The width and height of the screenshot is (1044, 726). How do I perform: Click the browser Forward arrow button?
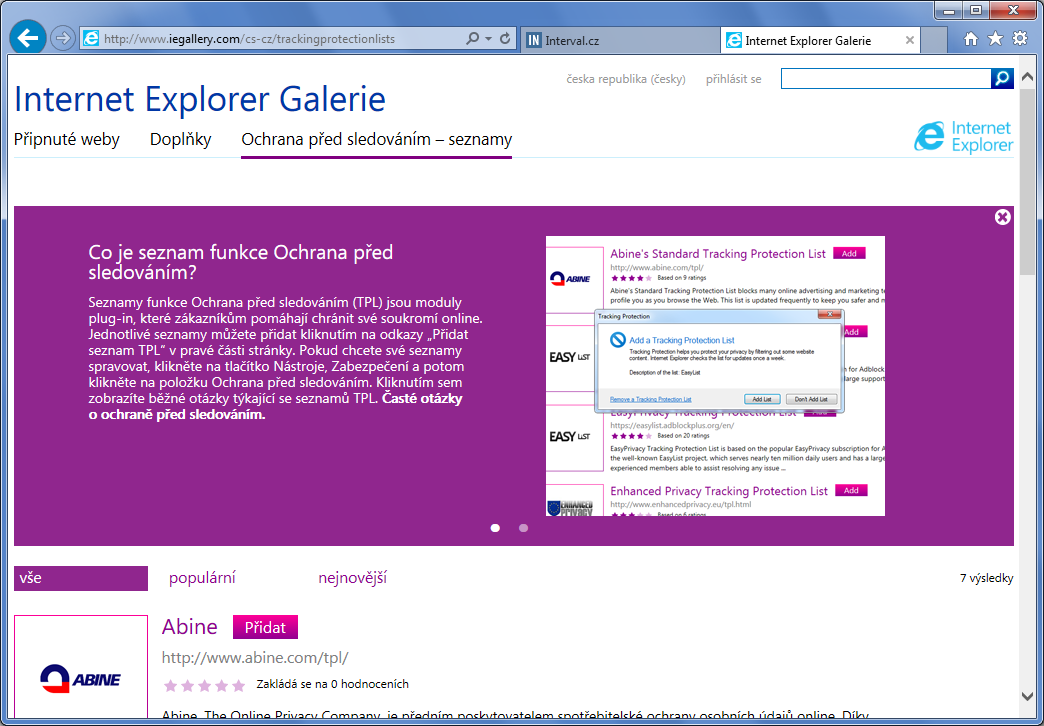(x=63, y=39)
